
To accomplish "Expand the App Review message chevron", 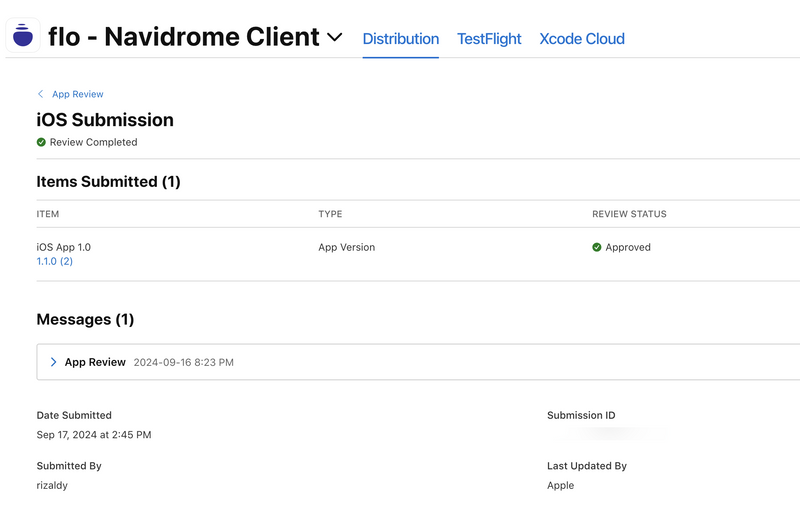I will [53, 362].
